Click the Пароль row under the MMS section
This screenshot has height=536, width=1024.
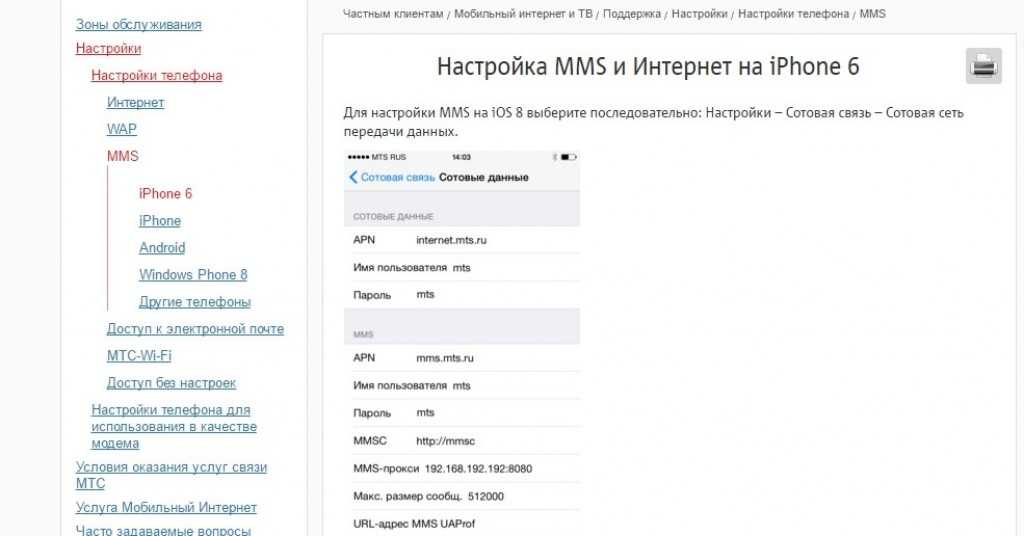(462, 413)
